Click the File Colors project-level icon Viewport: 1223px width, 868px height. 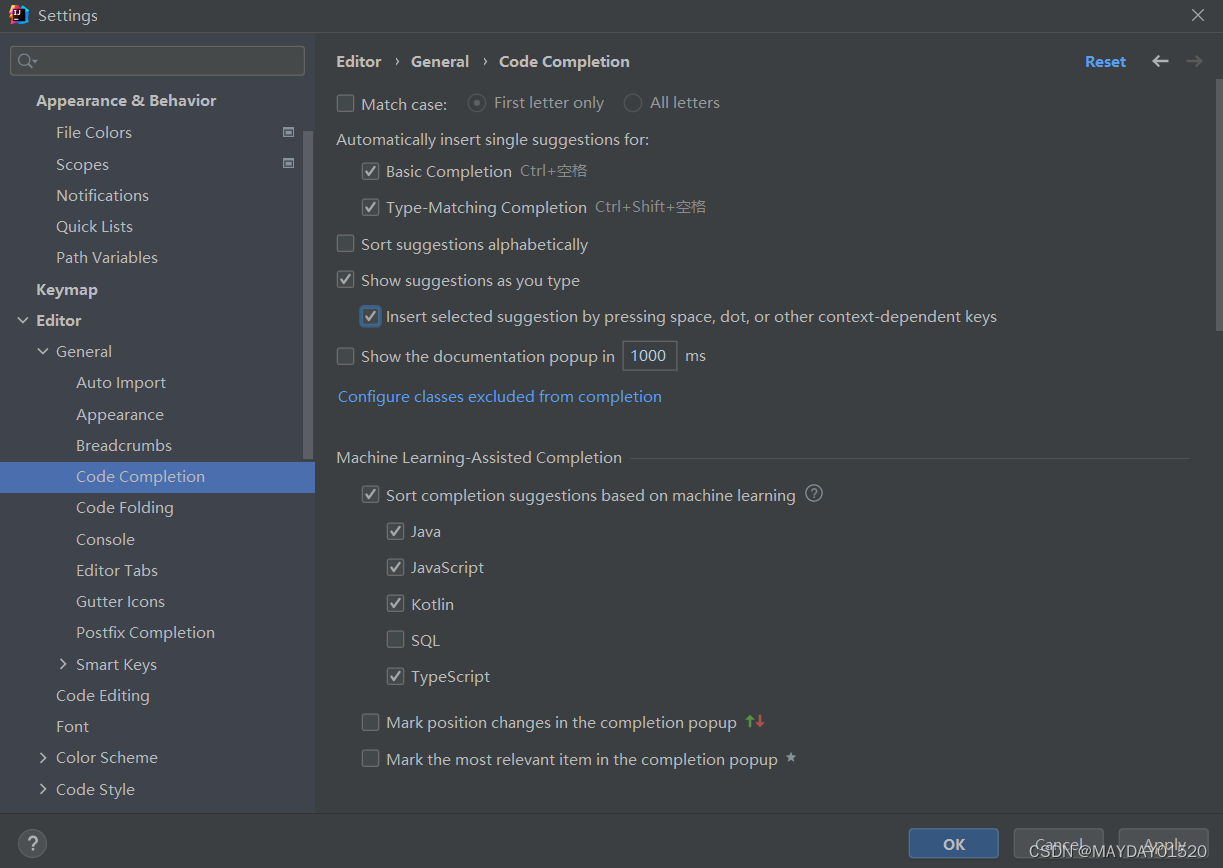coord(288,132)
